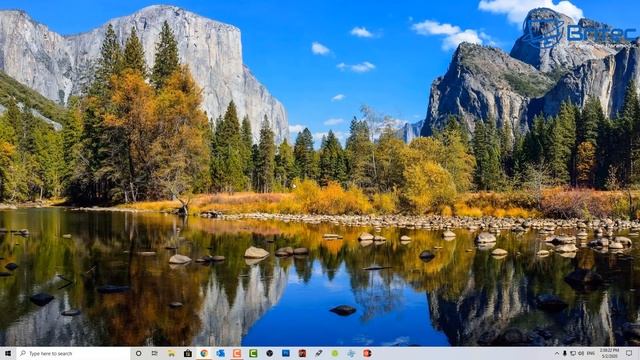Open the Action Center notifications icon

[x=629, y=353]
